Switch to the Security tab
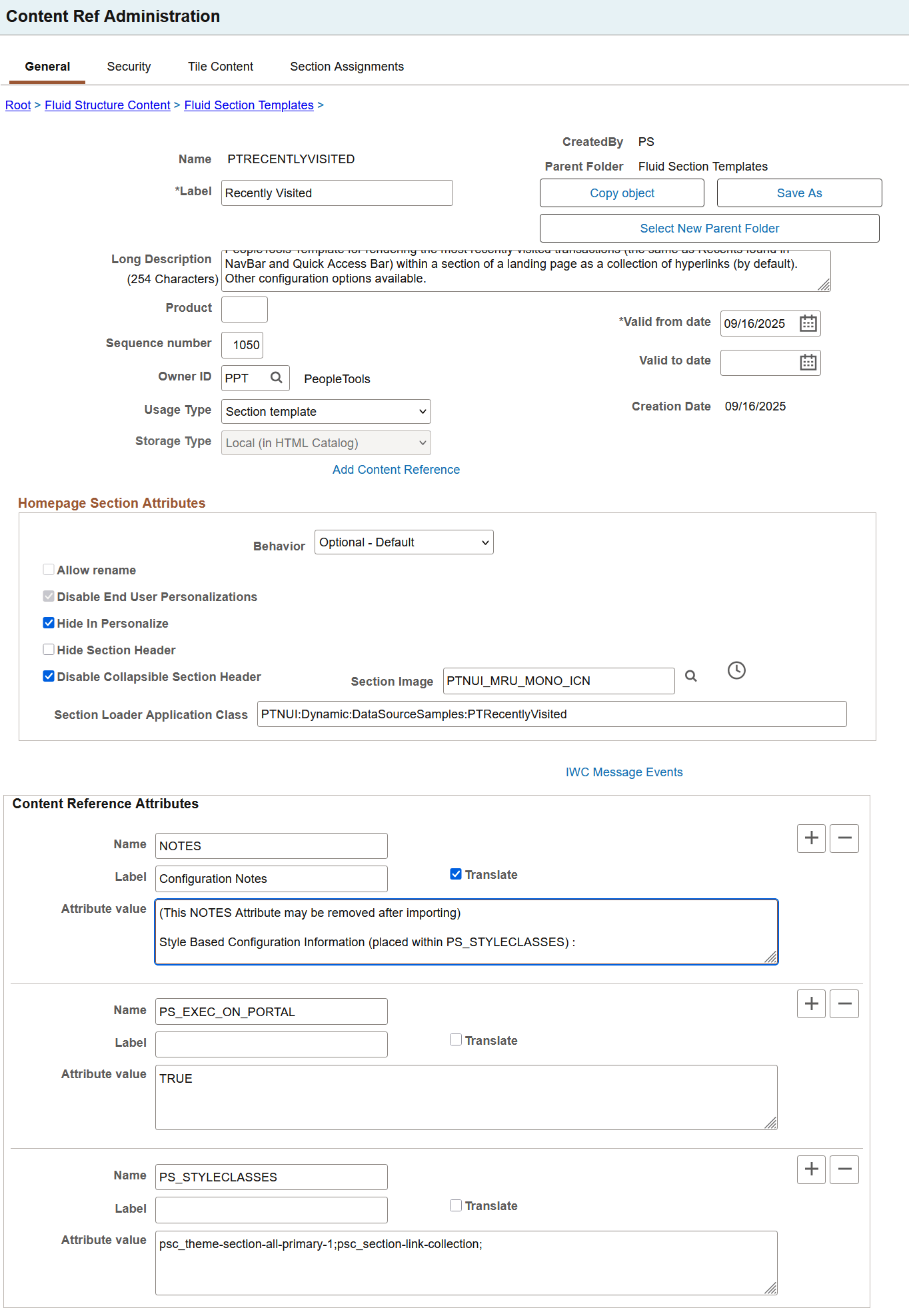The image size is (909, 1316). (129, 67)
